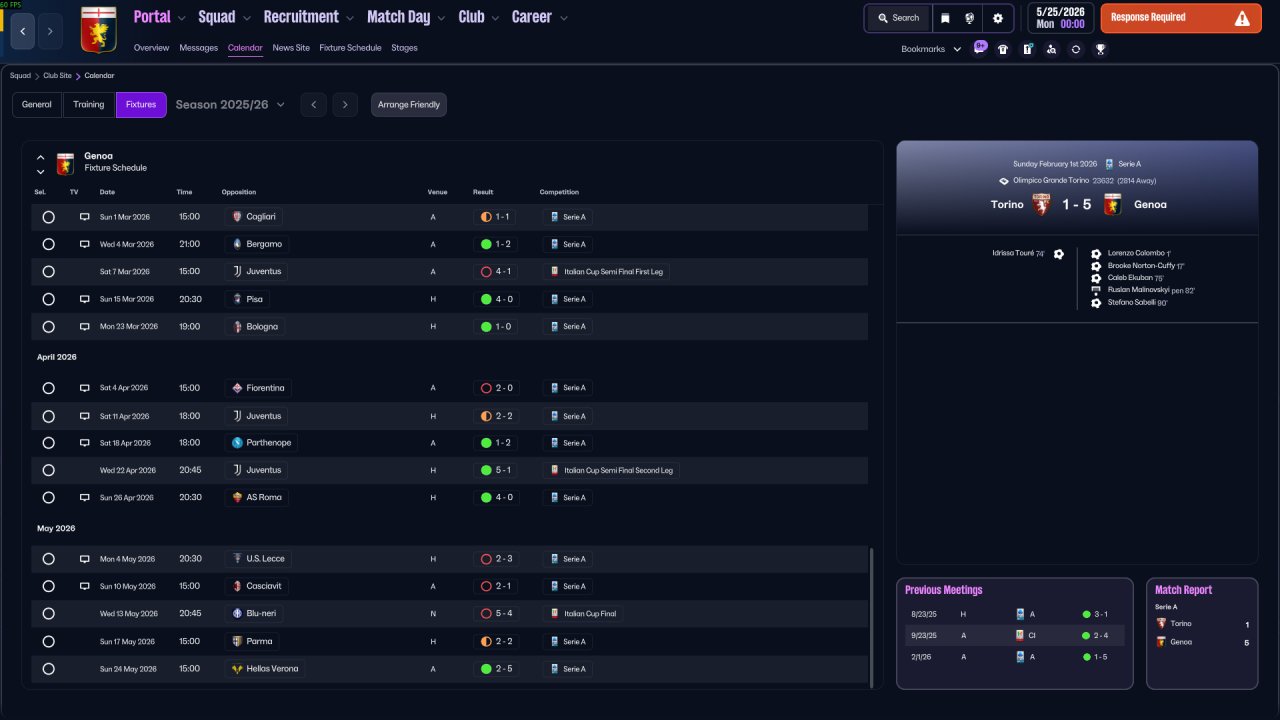Open the Messages tab
Screen dimensions: 1280x720
pyautogui.click(x=198, y=48)
